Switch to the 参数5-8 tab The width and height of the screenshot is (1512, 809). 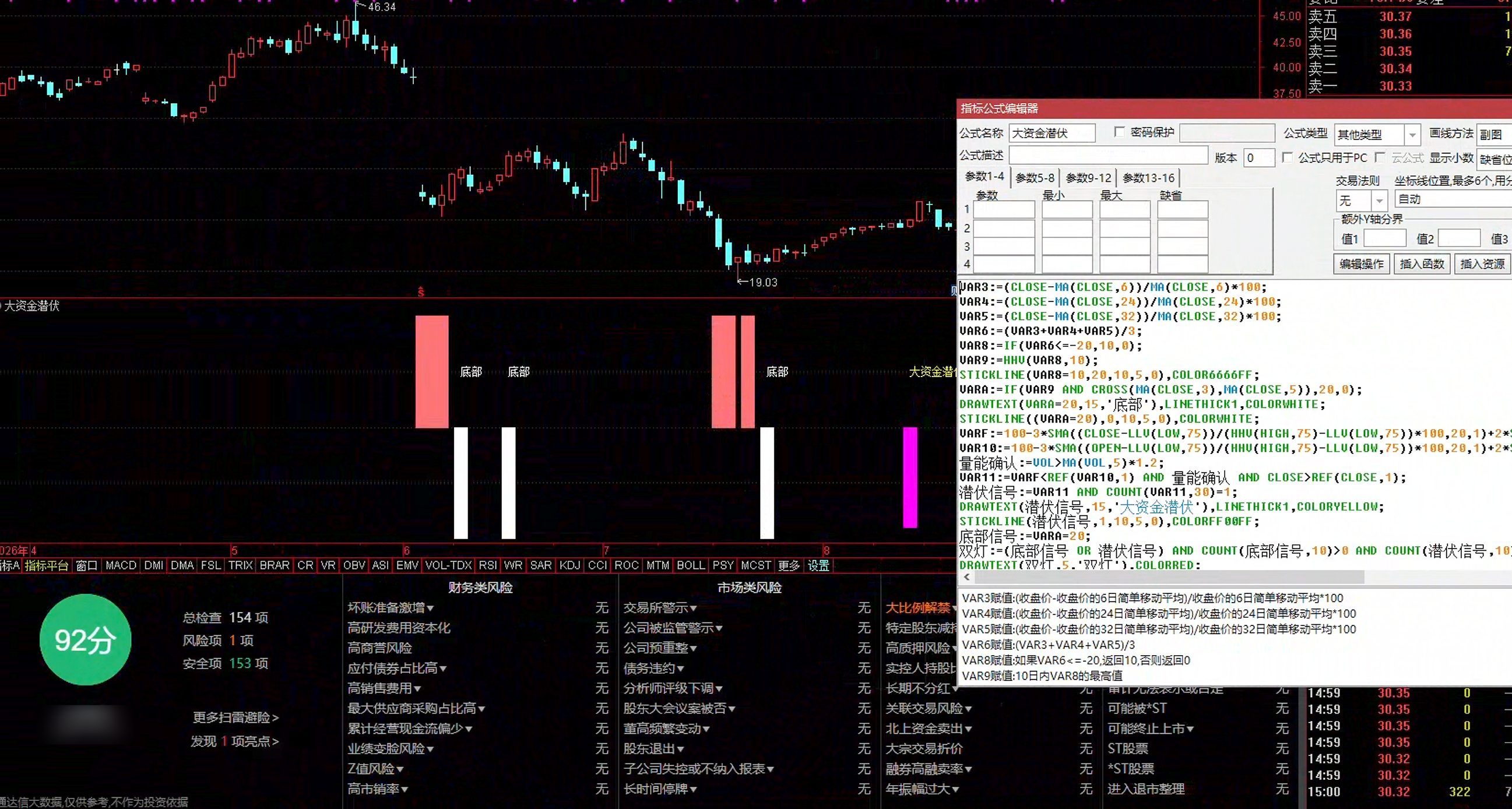pos(1035,178)
